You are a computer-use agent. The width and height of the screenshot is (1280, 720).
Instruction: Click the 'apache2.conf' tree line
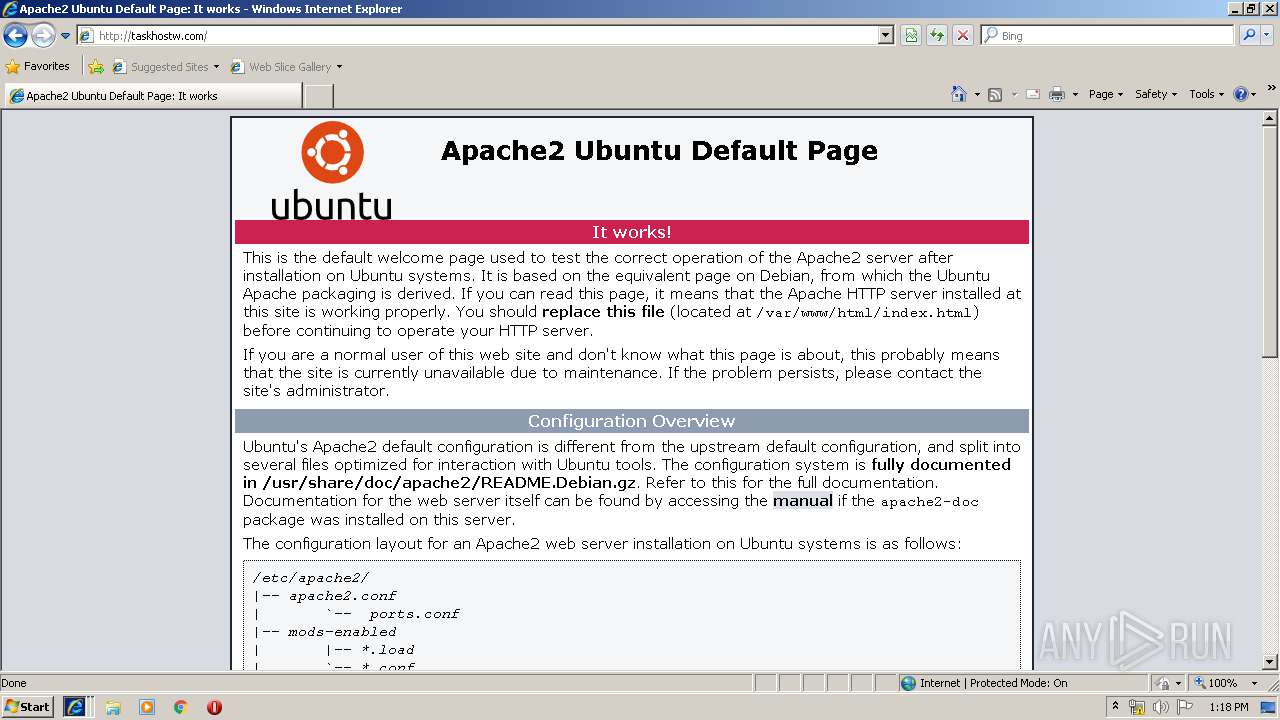tap(342, 596)
